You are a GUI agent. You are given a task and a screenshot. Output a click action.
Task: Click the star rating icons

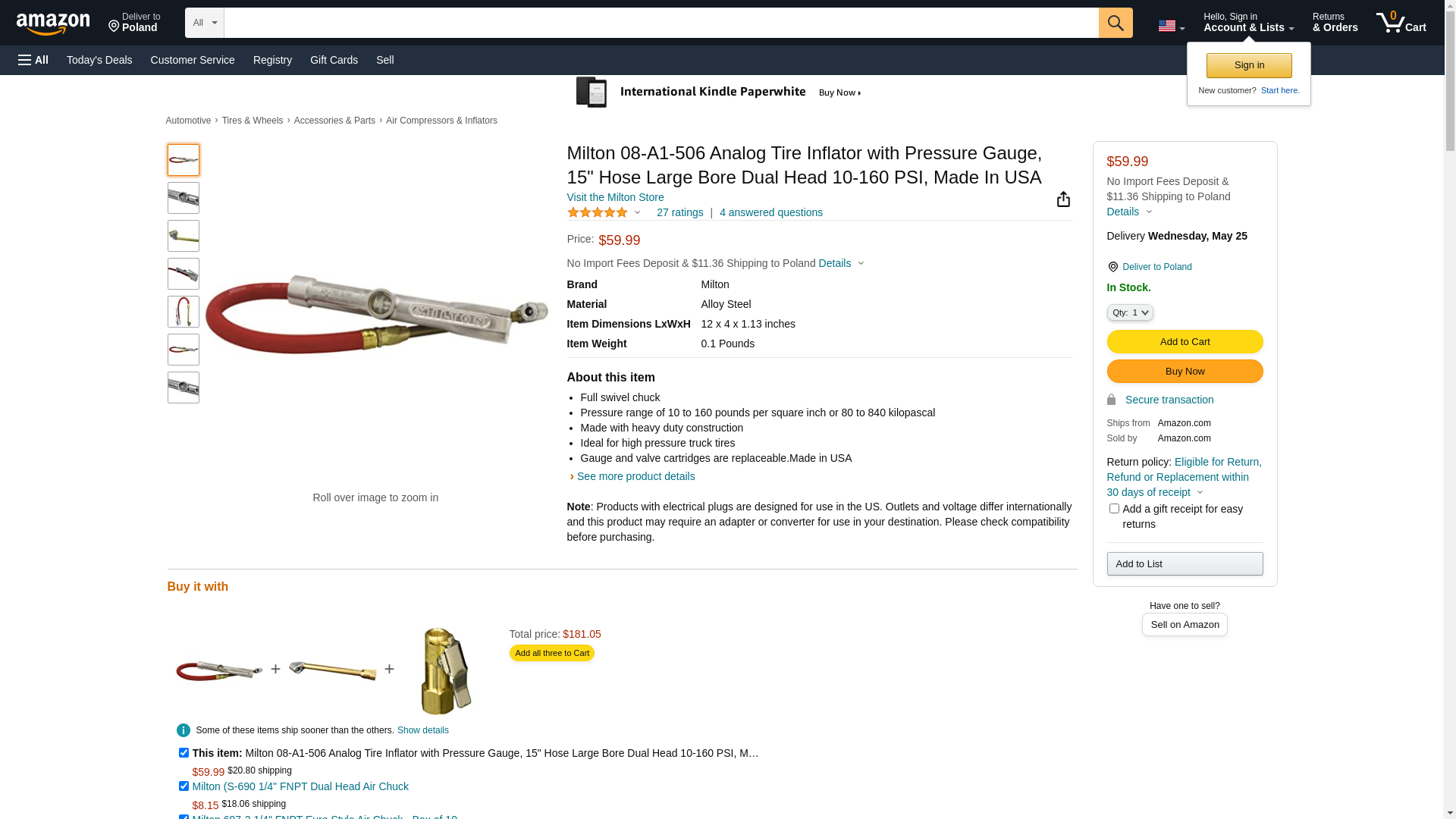598,213
